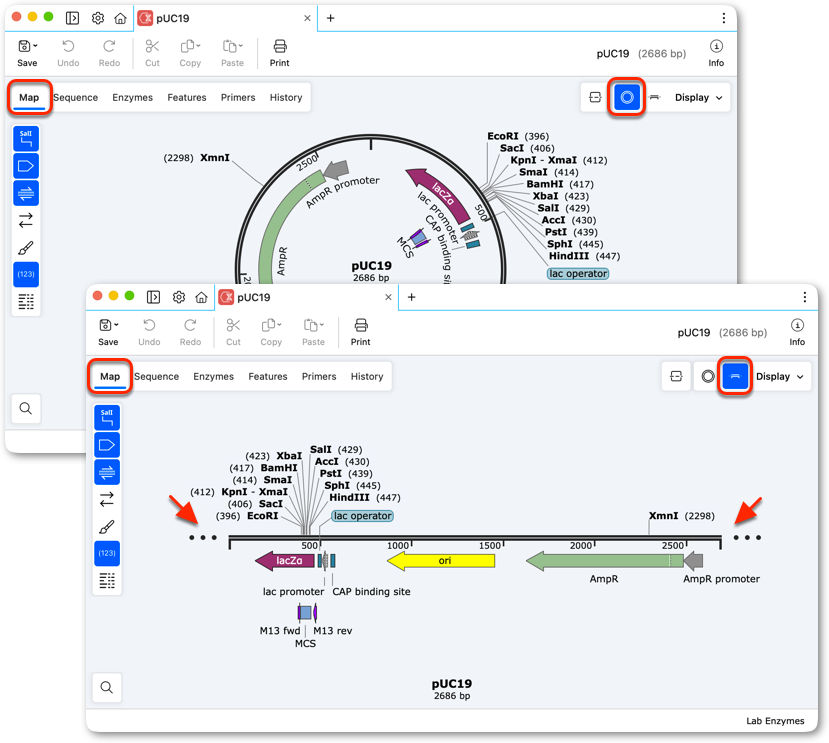Toggle features display in front window sidebar
829x743 pixels.
point(107,445)
